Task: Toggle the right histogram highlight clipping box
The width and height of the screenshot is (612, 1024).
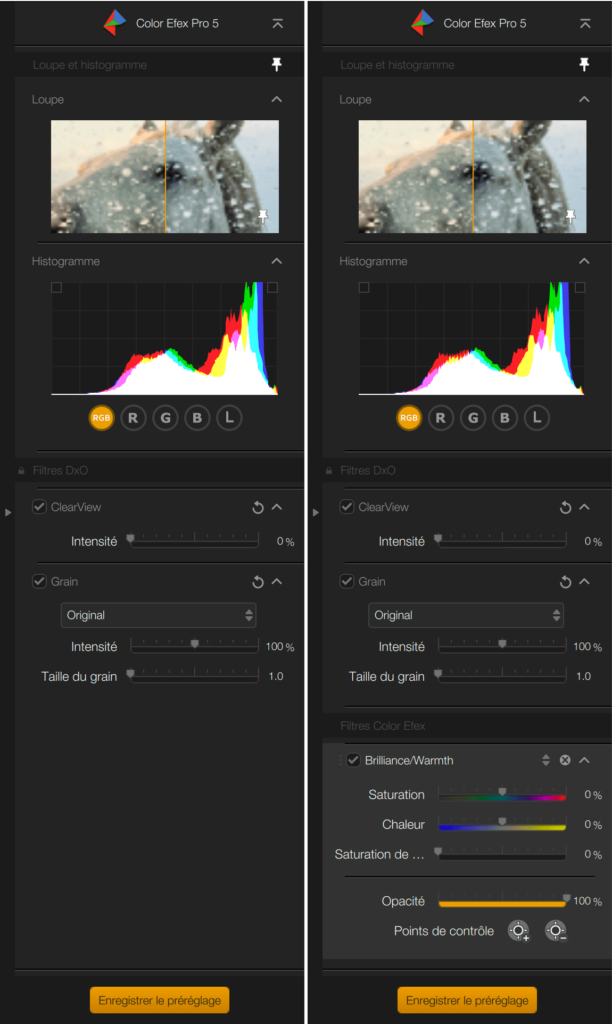Action: (580, 287)
